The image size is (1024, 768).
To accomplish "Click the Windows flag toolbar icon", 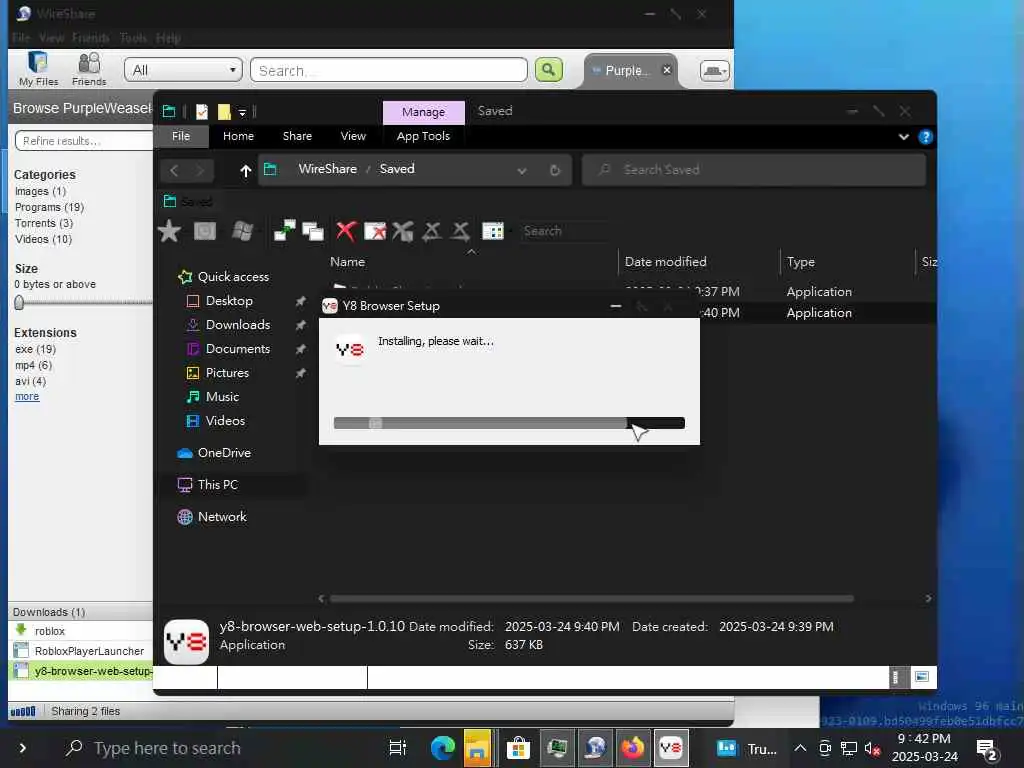I will [242, 231].
